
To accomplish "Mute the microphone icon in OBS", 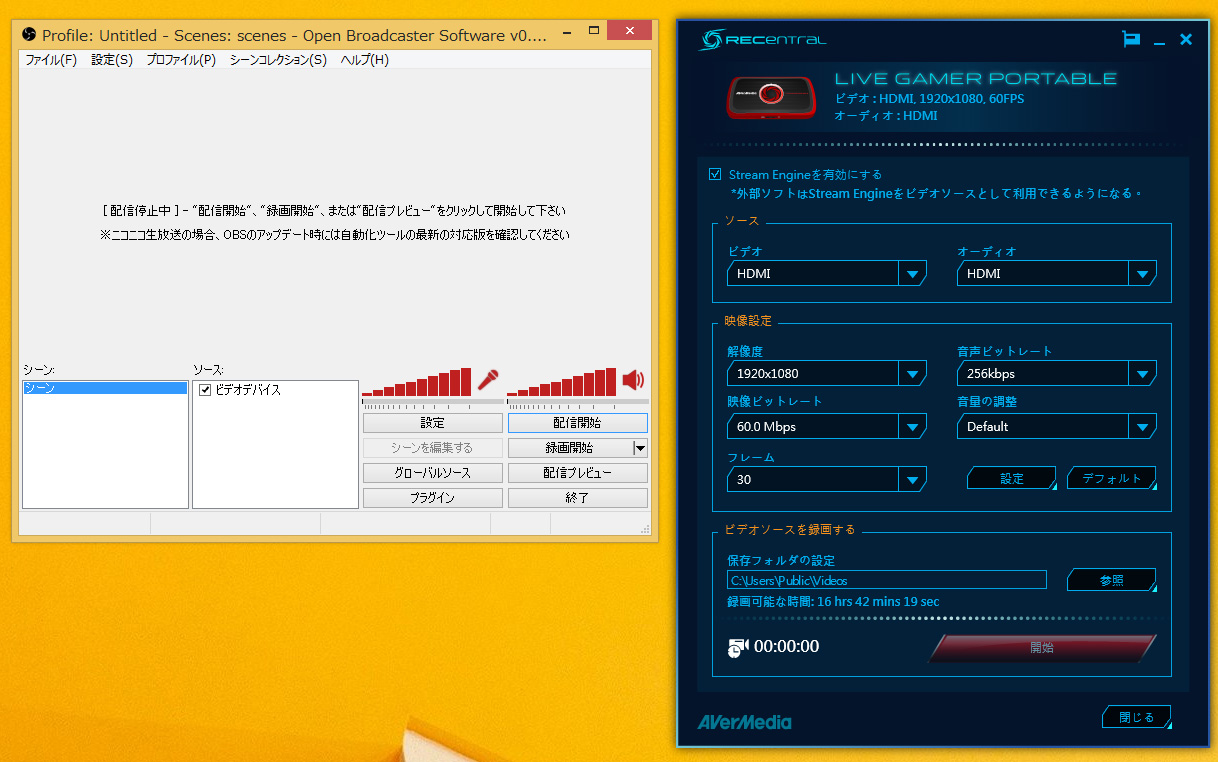I will coord(488,380).
